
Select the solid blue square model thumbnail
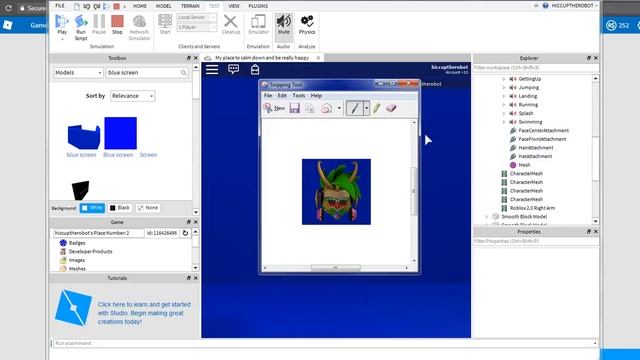click(x=120, y=133)
